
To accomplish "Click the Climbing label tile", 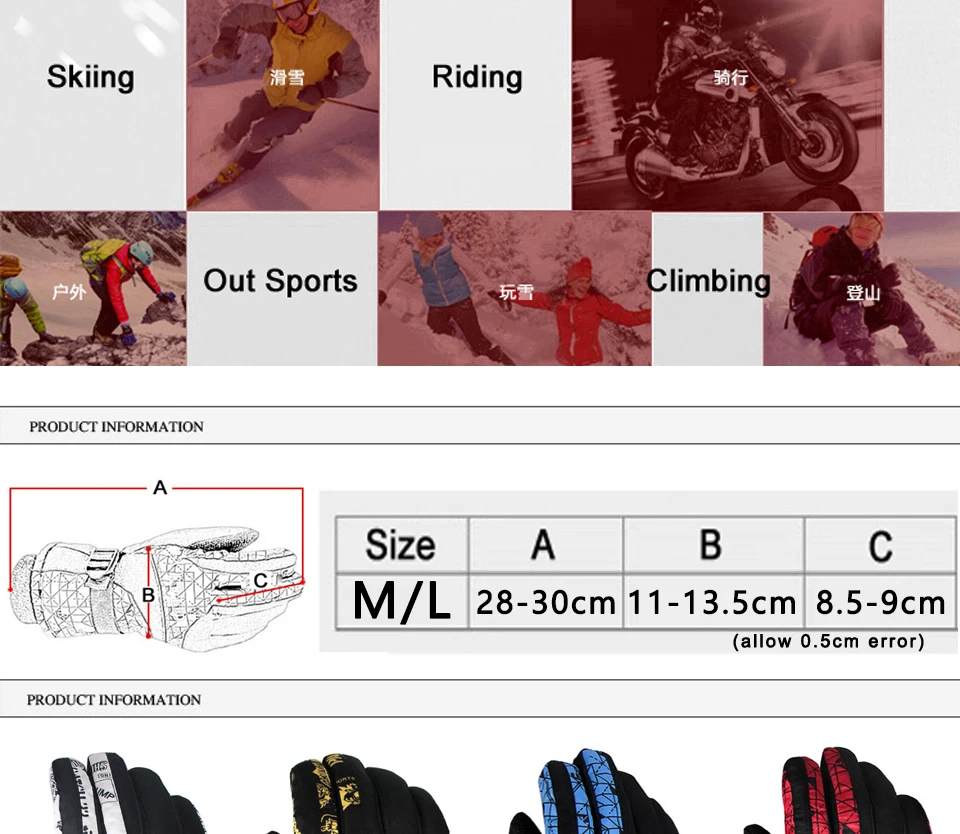I will pos(708,288).
